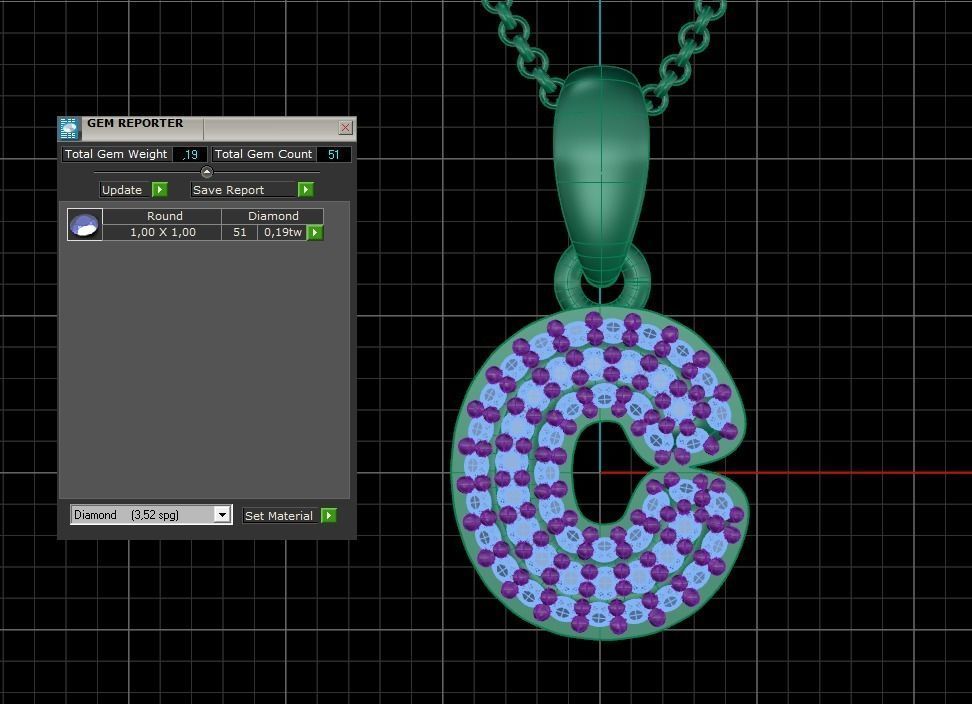Open the Diamond (3,52 spg) material dropdown
The height and width of the screenshot is (704, 972).
[151, 514]
